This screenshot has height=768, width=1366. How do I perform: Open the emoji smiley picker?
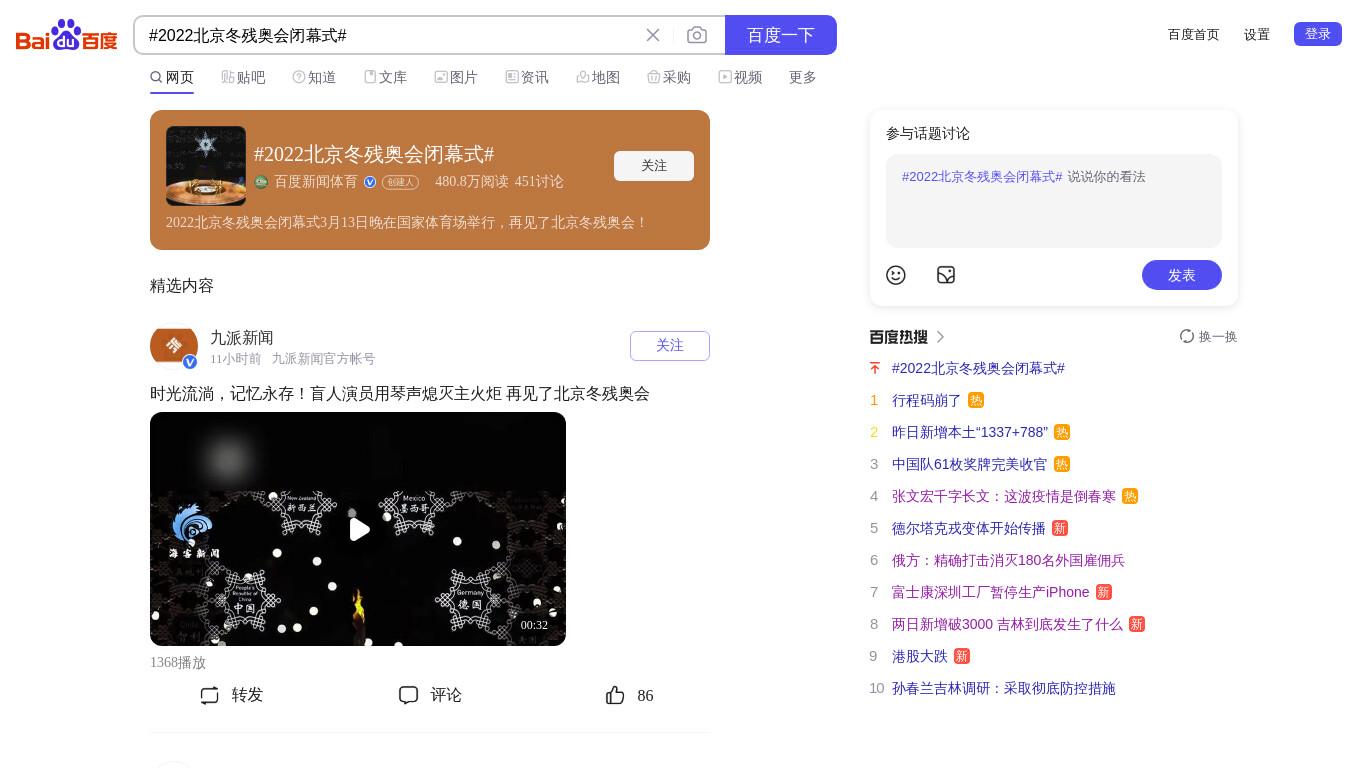(896, 275)
